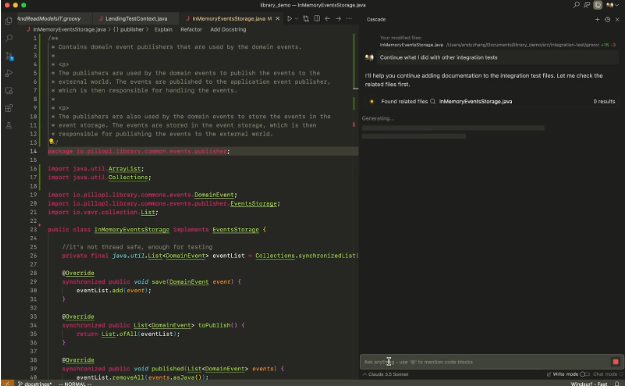Open the Explorer view in the activity bar
Viewport: 627px width, 388px height.
pos(9,21)
